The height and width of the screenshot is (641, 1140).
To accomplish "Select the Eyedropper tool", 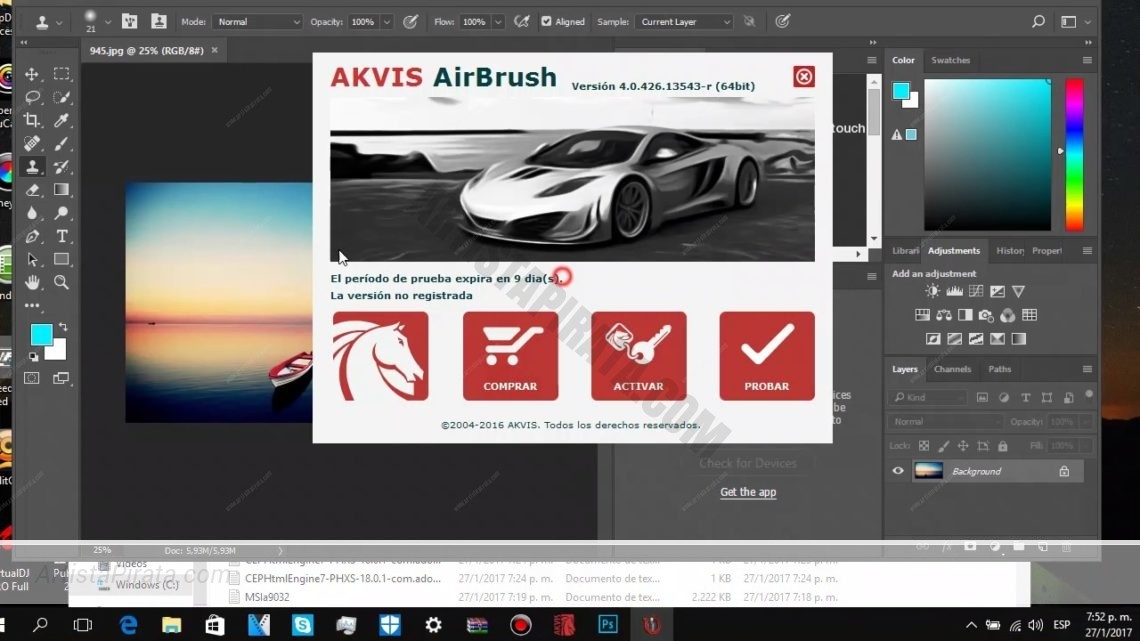I will point(62,121).
